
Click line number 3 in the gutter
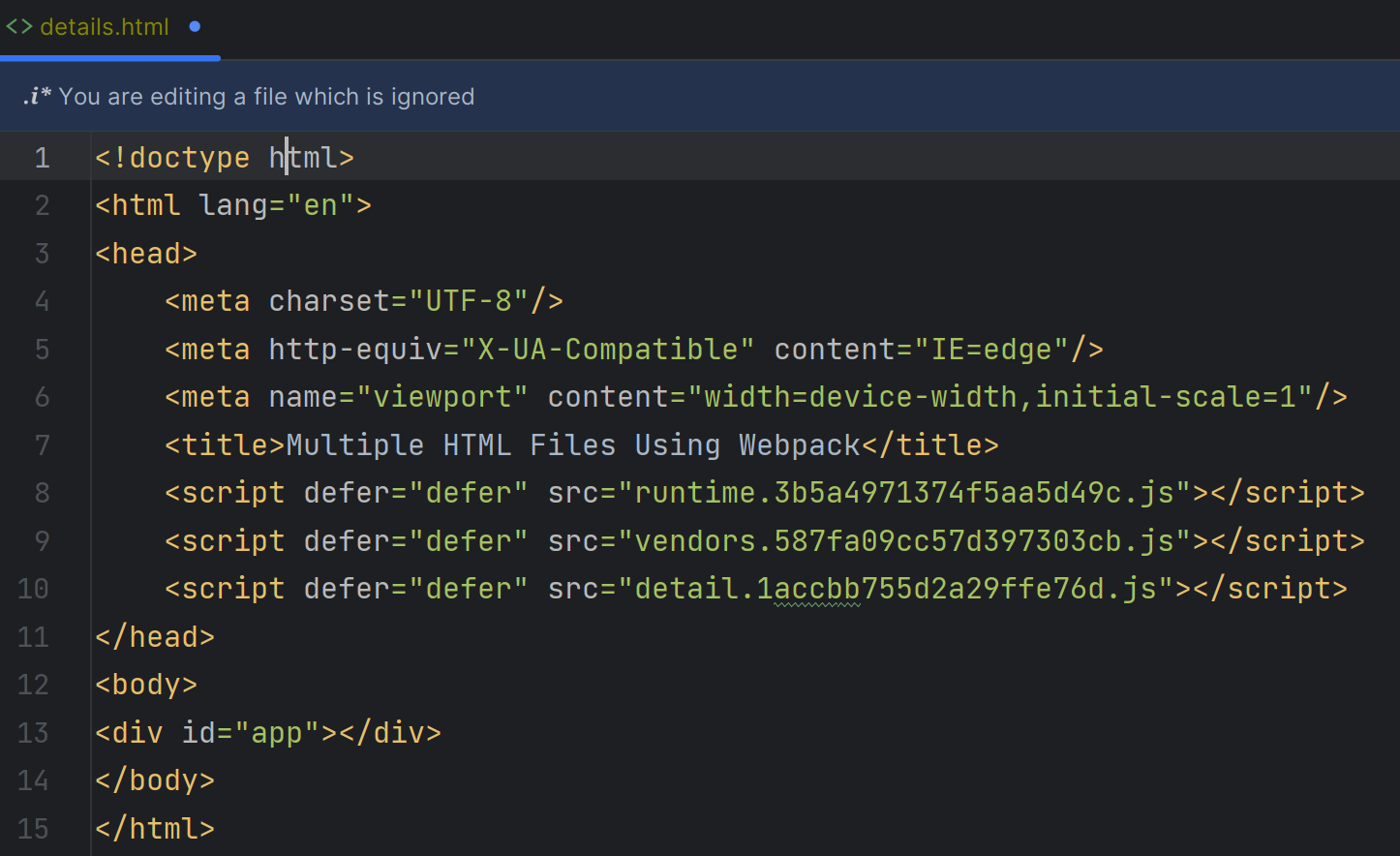click(42, 254)
